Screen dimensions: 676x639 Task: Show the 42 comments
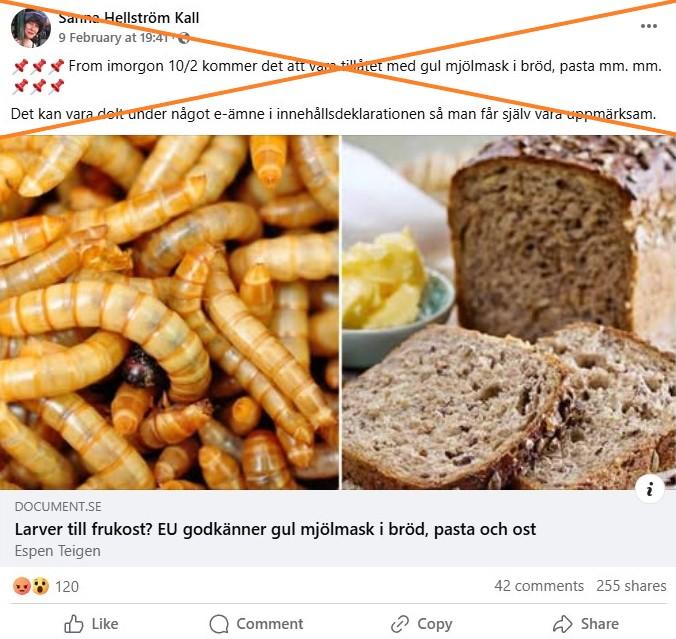[x=539, y=586]
